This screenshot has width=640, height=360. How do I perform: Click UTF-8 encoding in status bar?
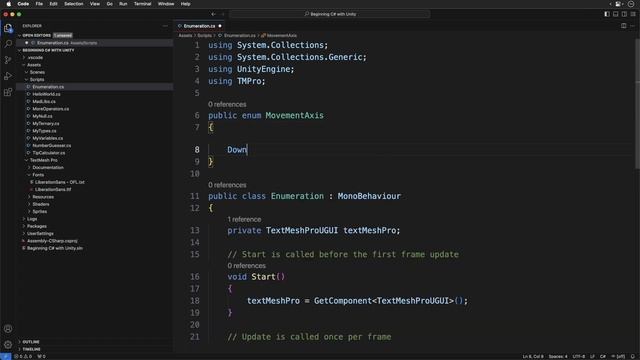(x=578, y=356)
